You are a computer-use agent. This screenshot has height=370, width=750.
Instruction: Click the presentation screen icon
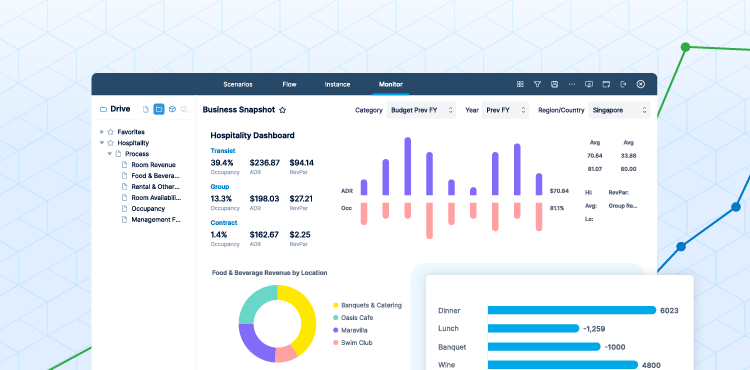[x=589, y=84]
